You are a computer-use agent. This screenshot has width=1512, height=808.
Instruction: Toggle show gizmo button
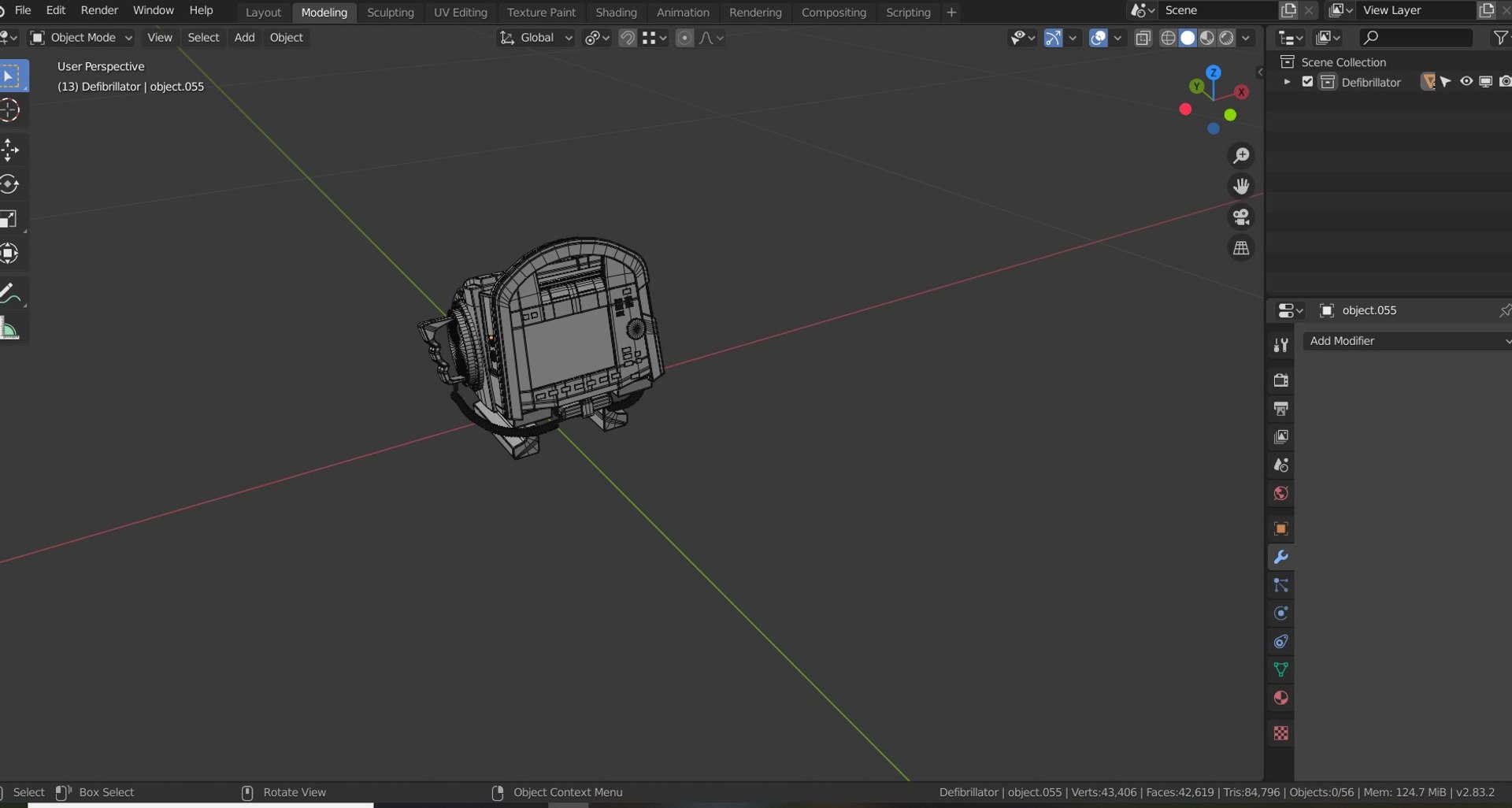point(1053,38)
